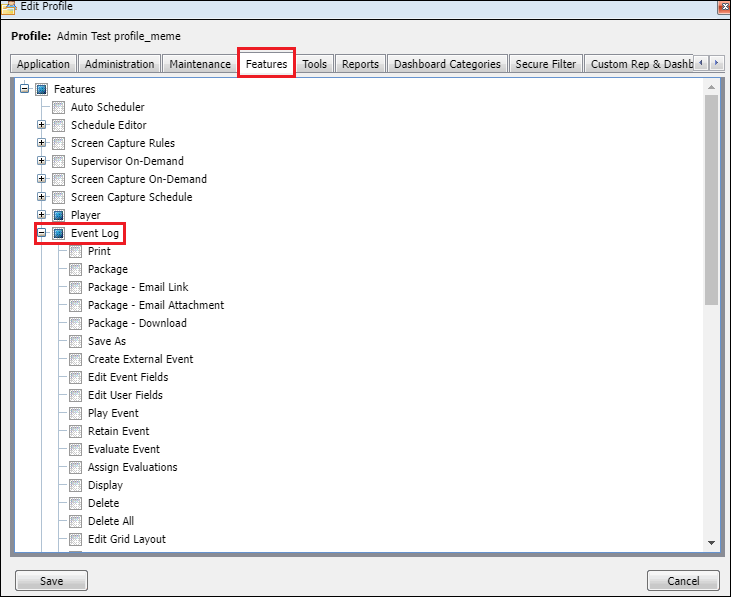
Task: Expand the Schedule Editor node
Action: click(41, 125)
